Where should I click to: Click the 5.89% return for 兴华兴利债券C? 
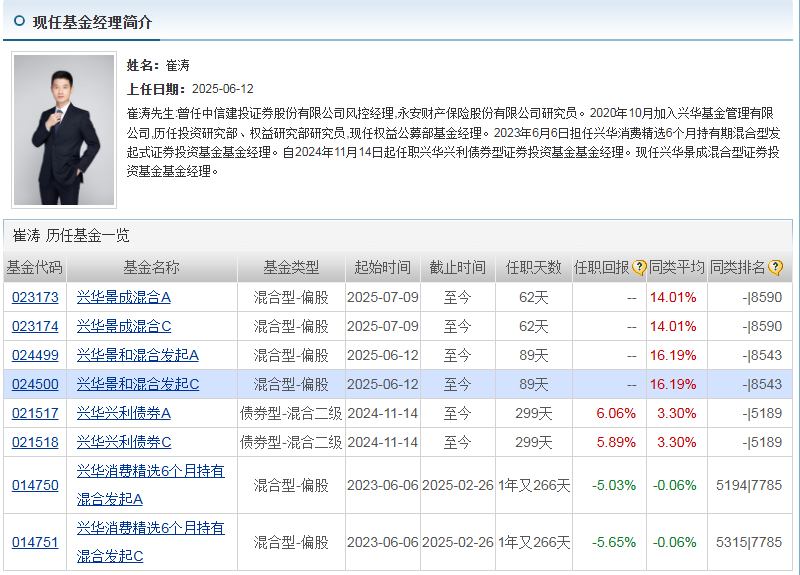pyautogui.click(x=616, y=443)
